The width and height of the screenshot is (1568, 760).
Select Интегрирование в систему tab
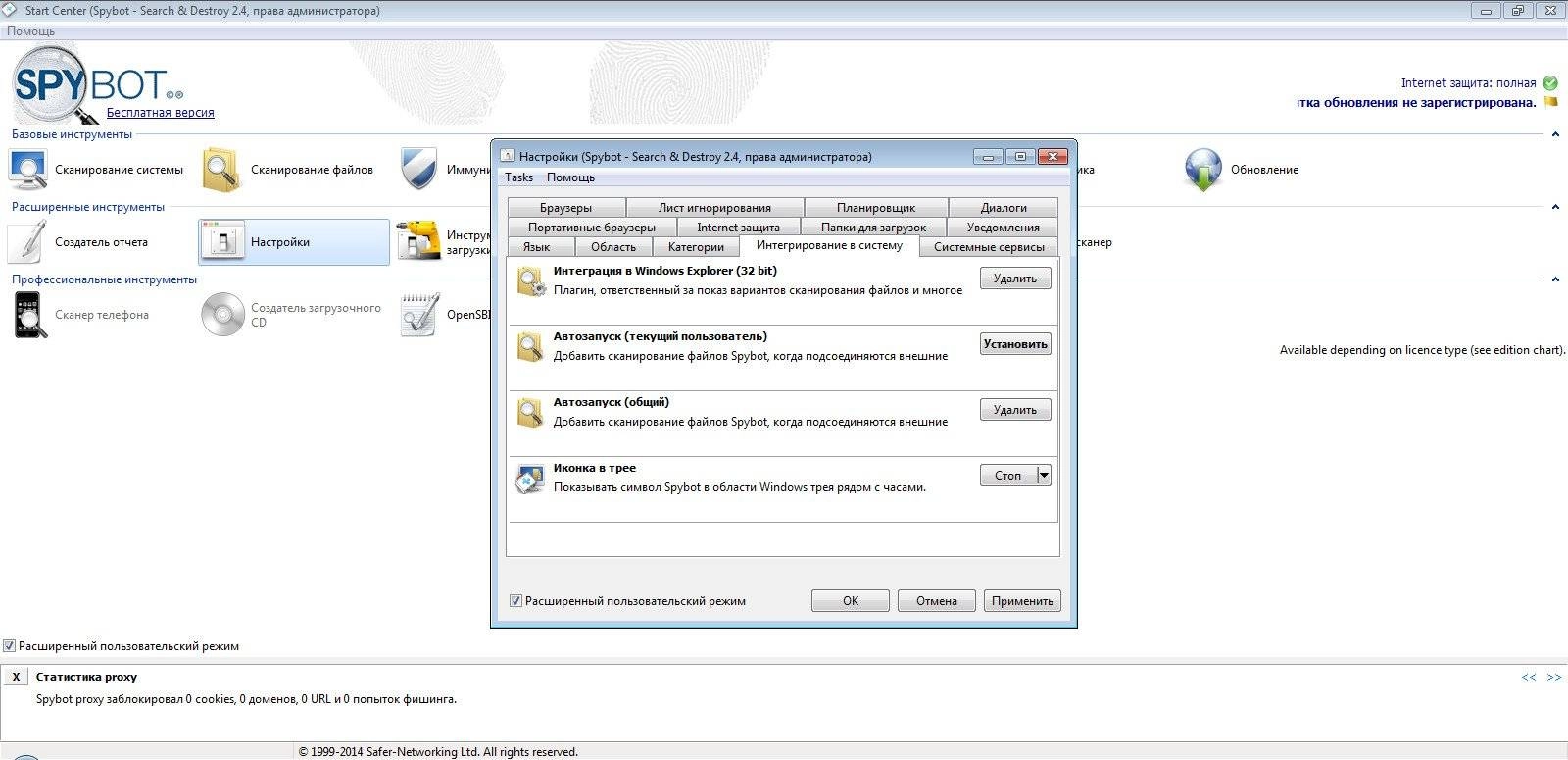point(829,245)
